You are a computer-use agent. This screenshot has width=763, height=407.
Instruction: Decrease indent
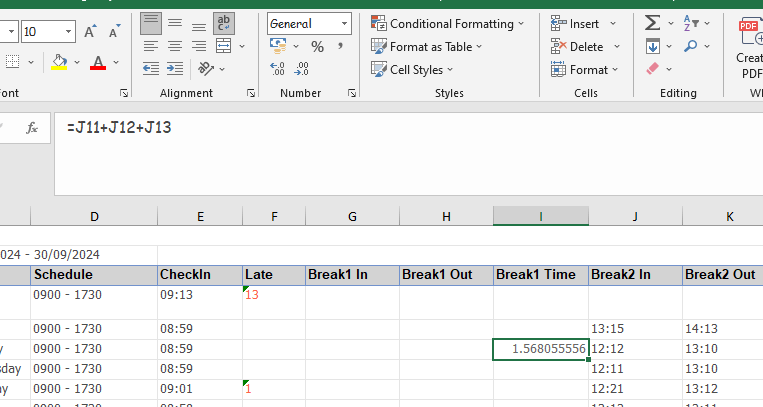(x=151, y=69)
